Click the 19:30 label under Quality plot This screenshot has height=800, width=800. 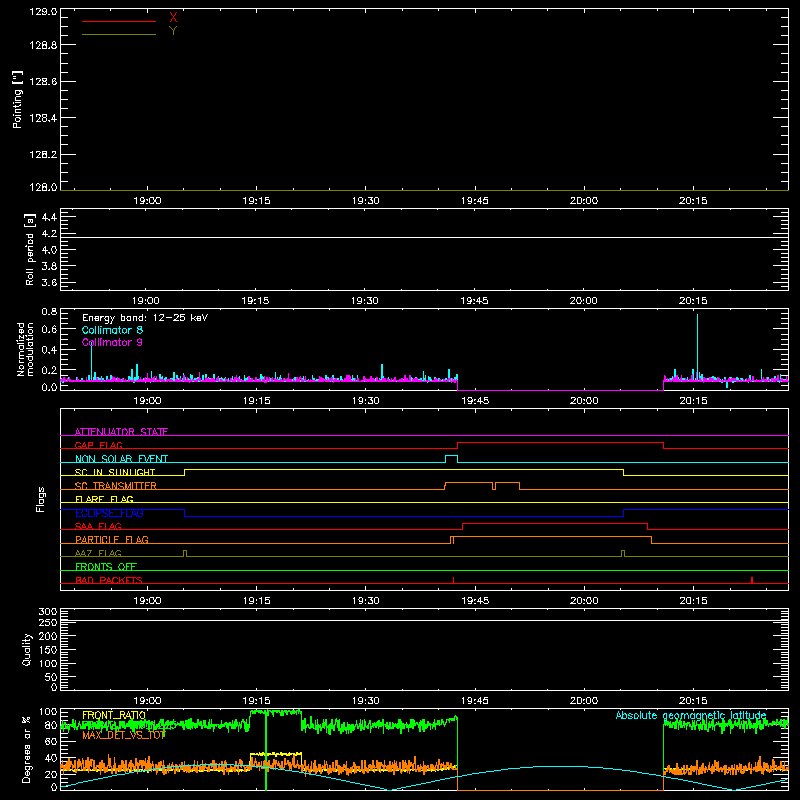[365, 701]
